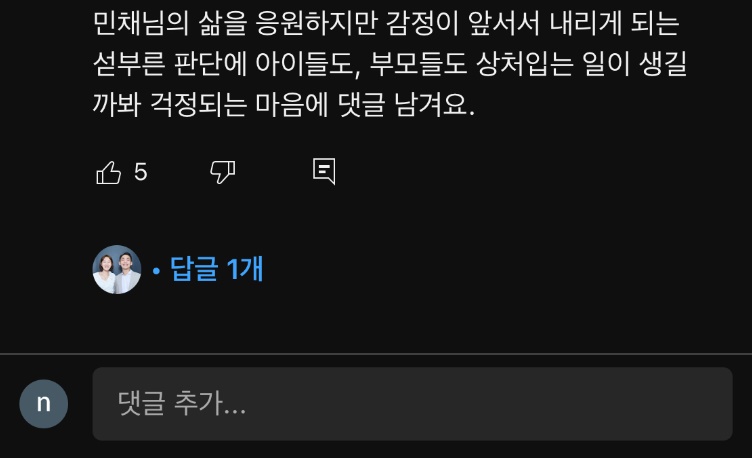
Task: Click the comment line starting 까봐 걱정되는
Action: coord(283,105)
